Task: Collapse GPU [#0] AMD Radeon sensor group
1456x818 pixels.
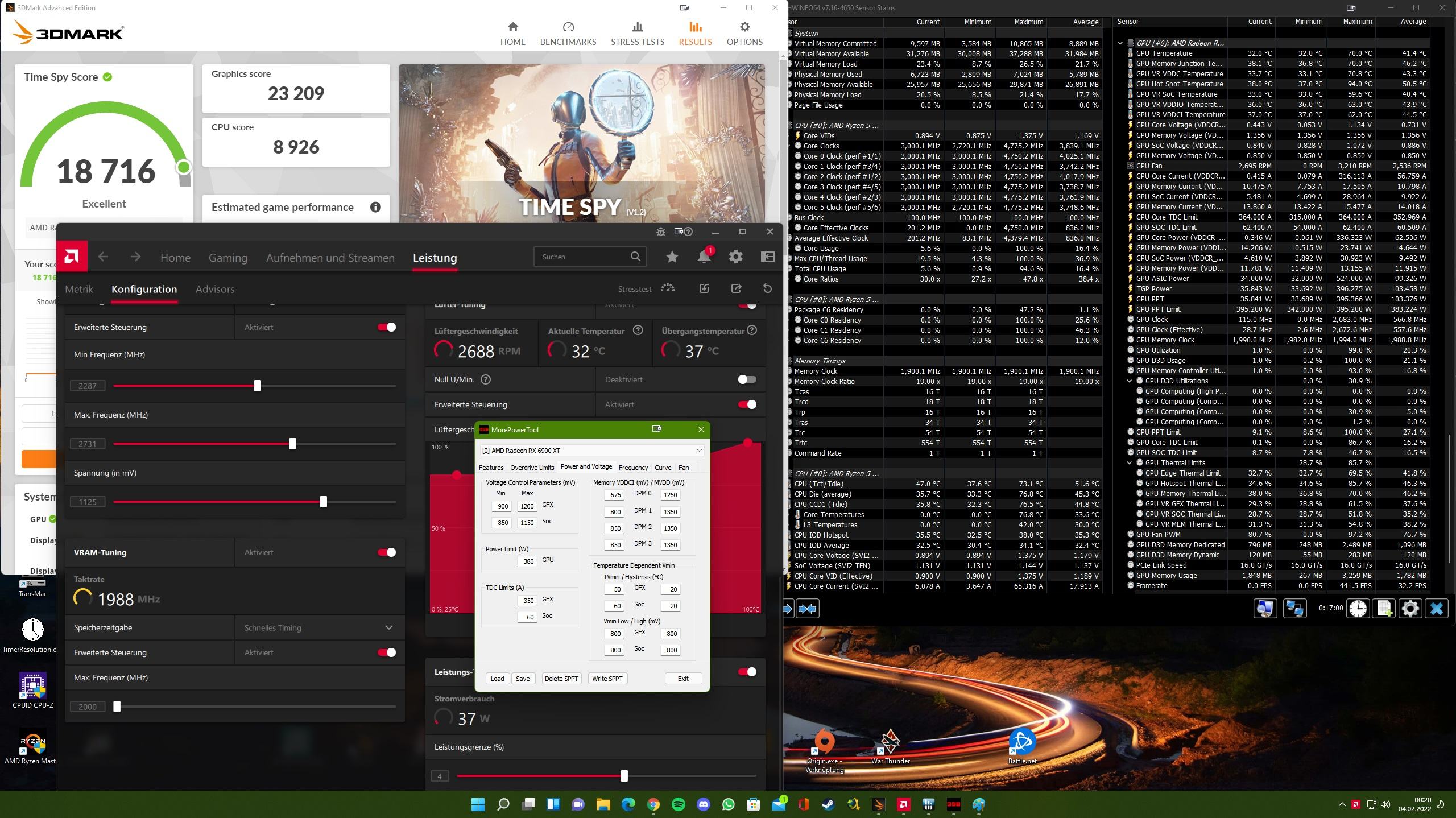Action: 1120,43
